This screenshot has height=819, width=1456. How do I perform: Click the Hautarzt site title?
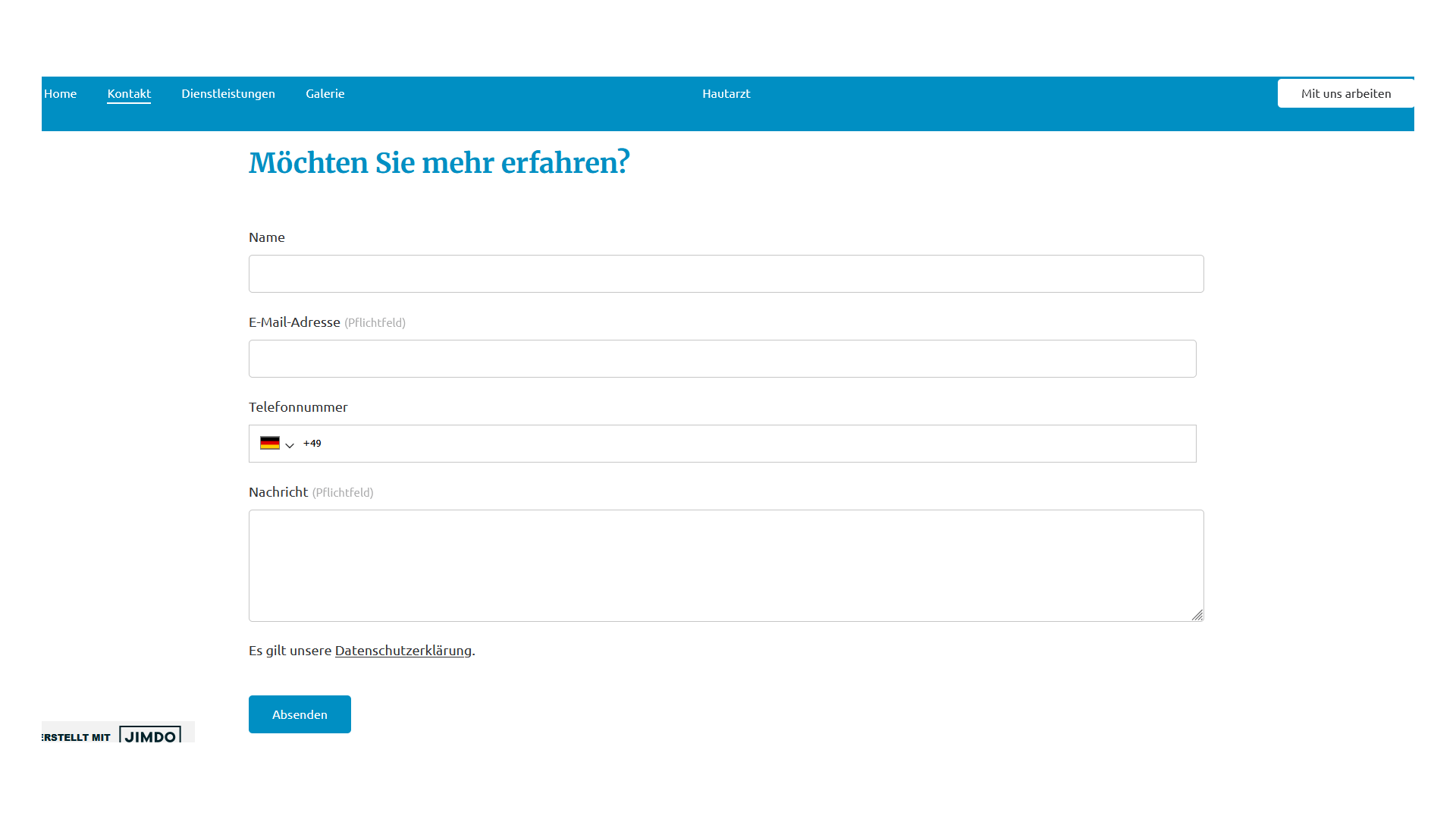coord(726,93)
